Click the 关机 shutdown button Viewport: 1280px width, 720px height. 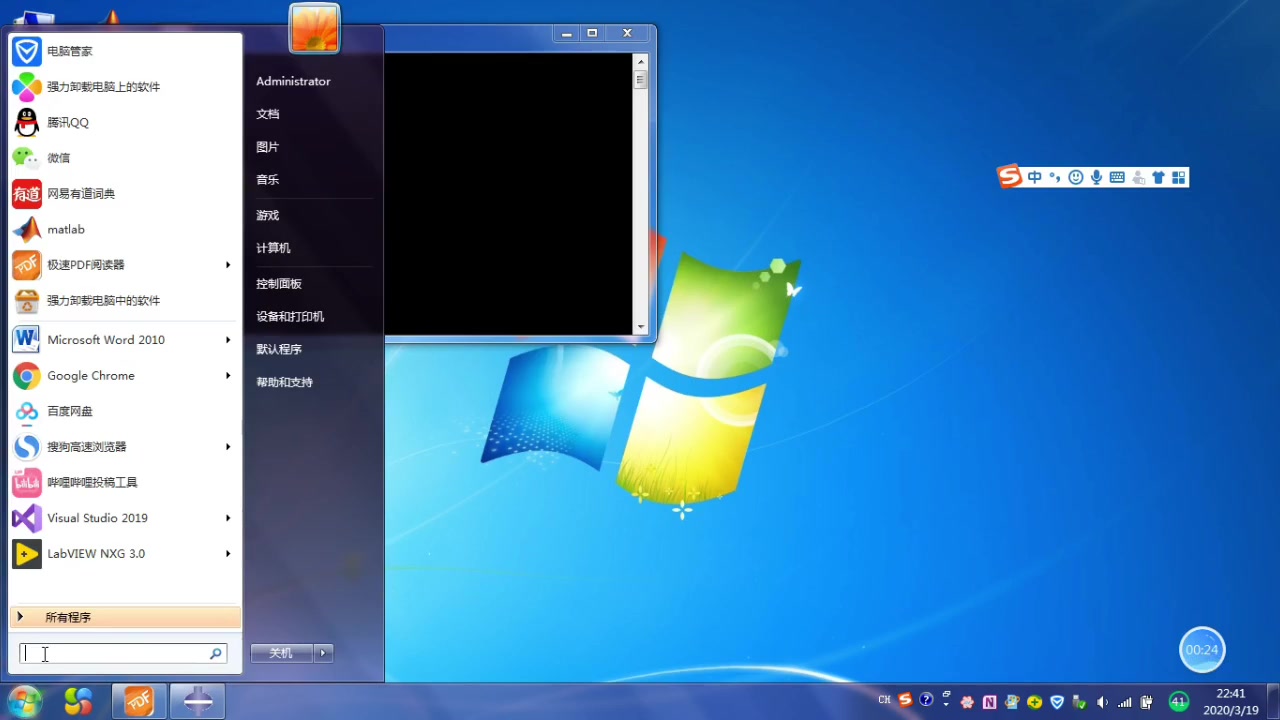tap(281, 653)
